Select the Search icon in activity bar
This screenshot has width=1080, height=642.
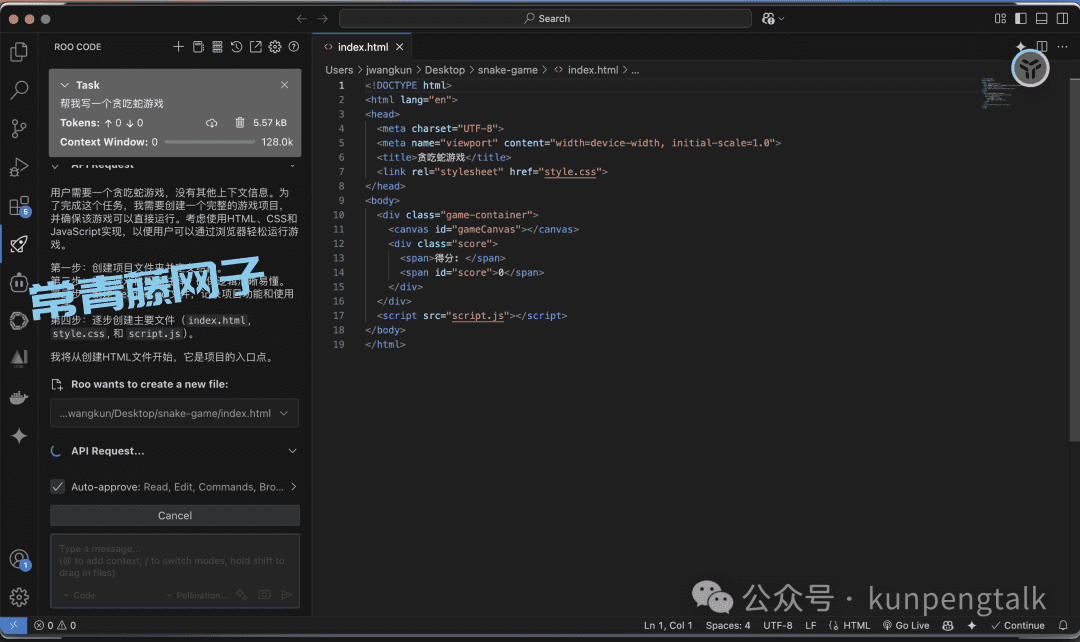click(19, 90)
